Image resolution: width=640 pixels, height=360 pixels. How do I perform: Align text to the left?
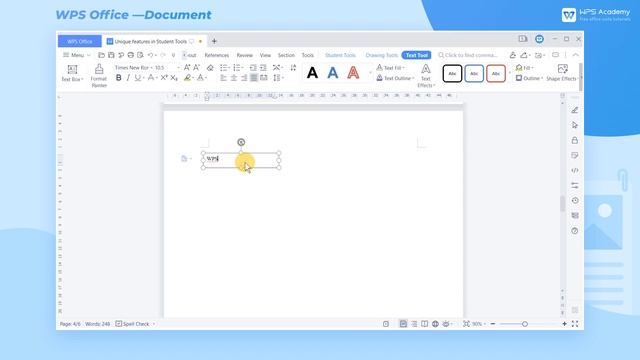[x=223, y=78]
